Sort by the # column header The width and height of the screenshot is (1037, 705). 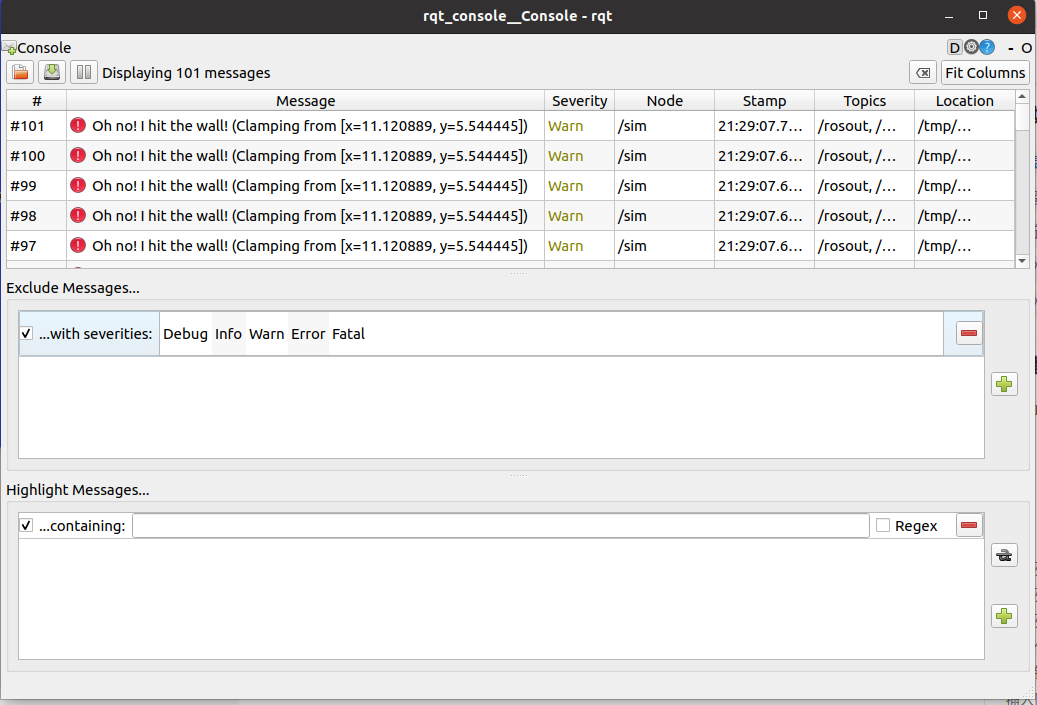coord(37,101)
